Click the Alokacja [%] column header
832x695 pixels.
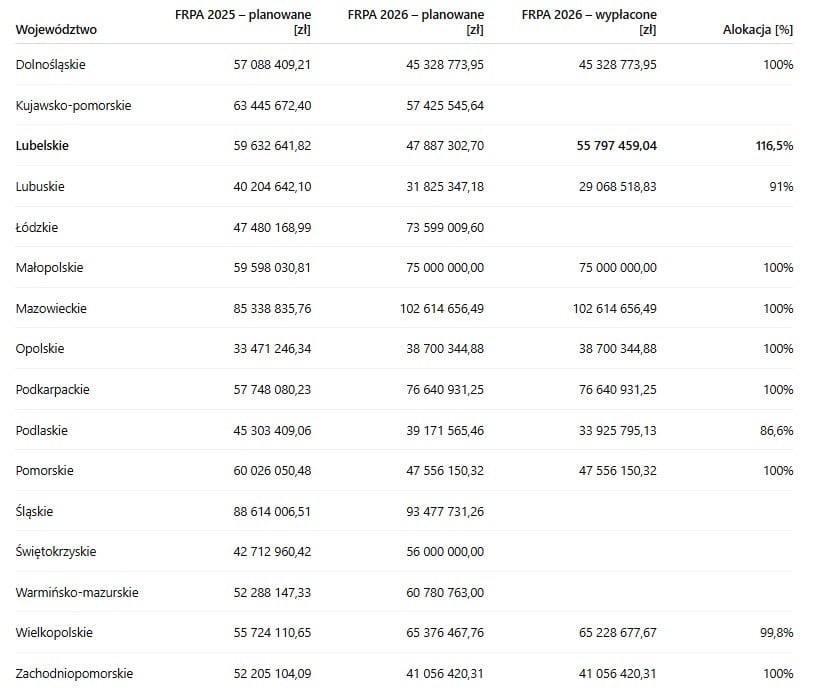758,29
